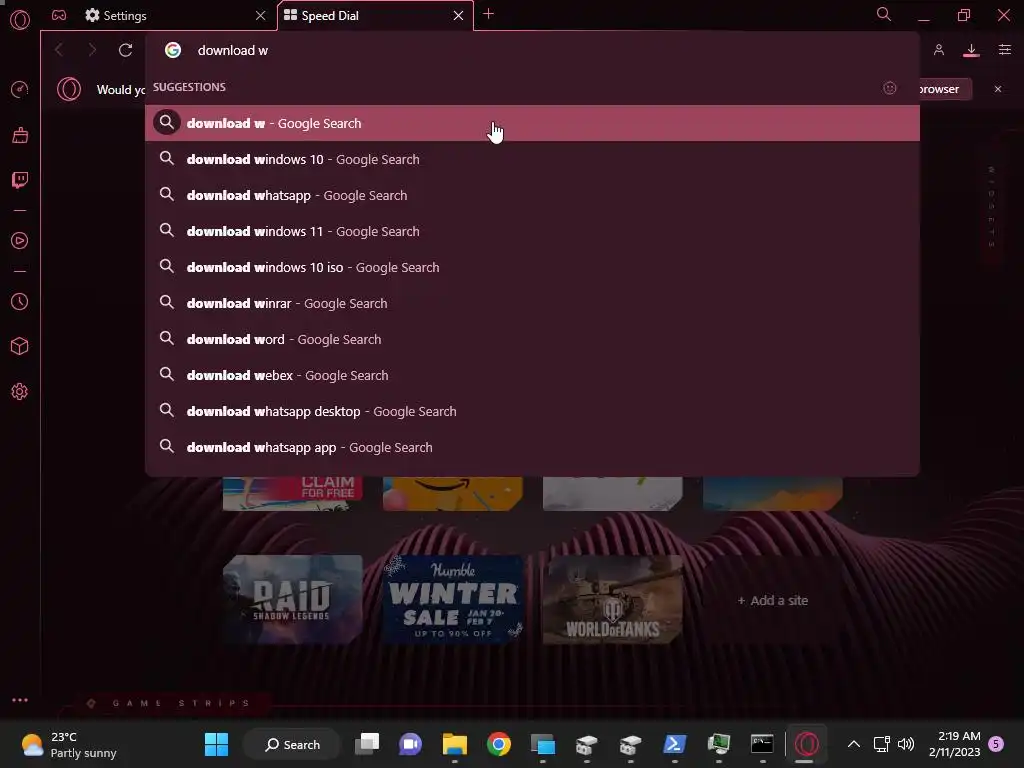This screenshot has height=768, width=1024.
Task: Close the Speed Dial tab
Action: click(x=458, y=15)
